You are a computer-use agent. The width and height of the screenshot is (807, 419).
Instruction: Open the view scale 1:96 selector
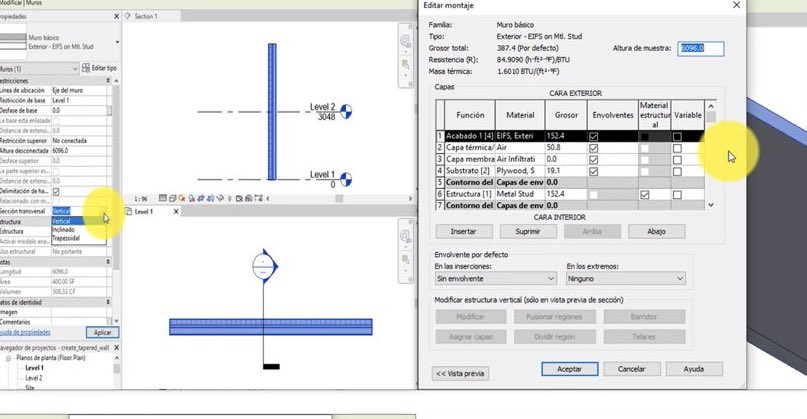[x=141, y=199]
